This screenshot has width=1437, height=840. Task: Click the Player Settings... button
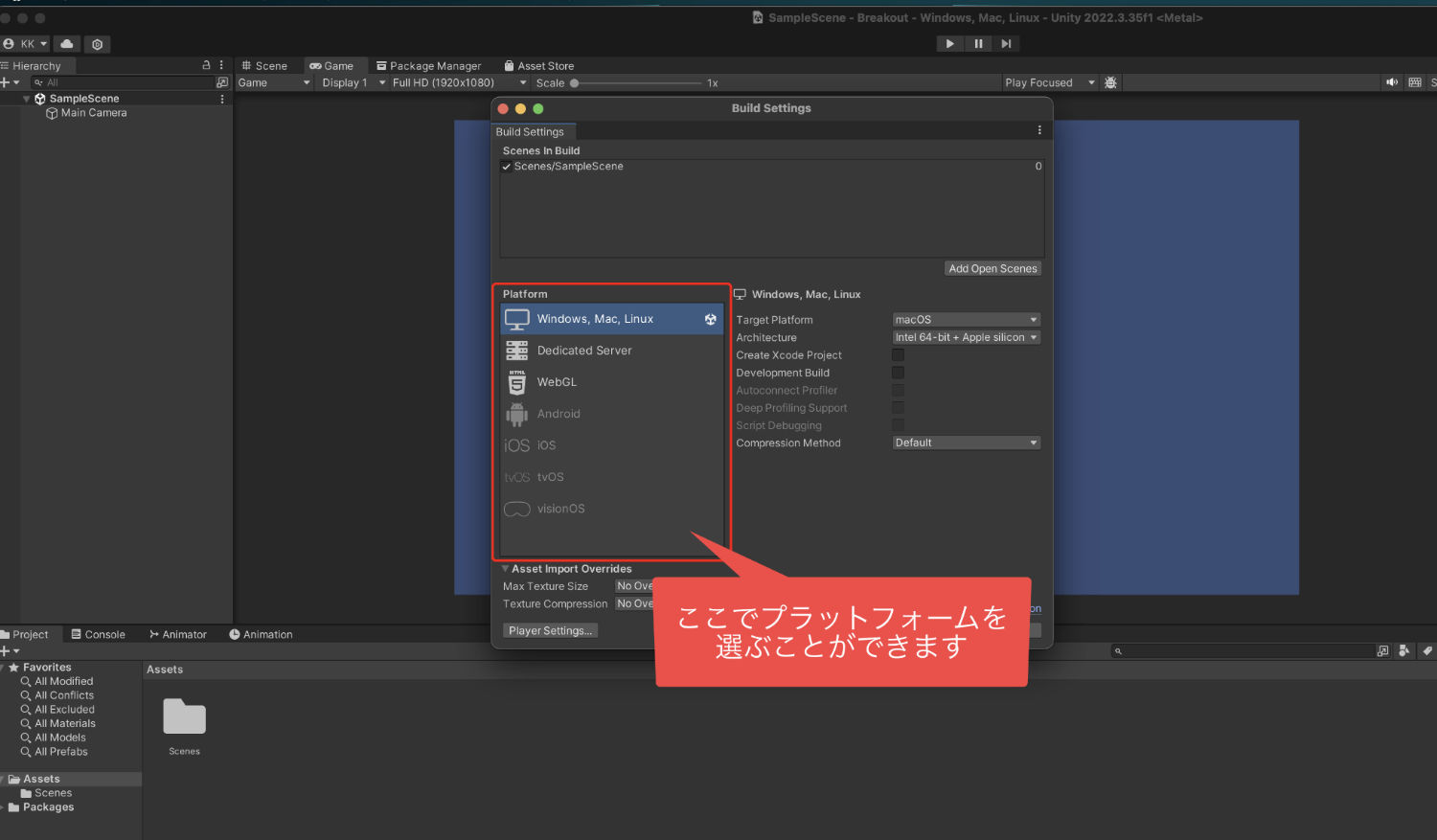(550, 630)
